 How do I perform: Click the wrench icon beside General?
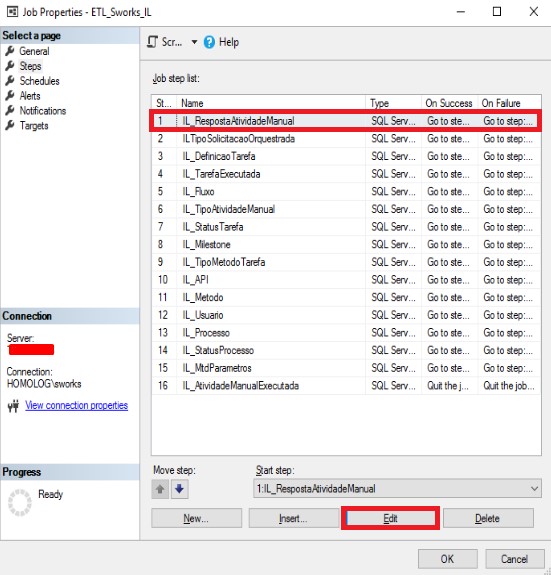[10, 51]
